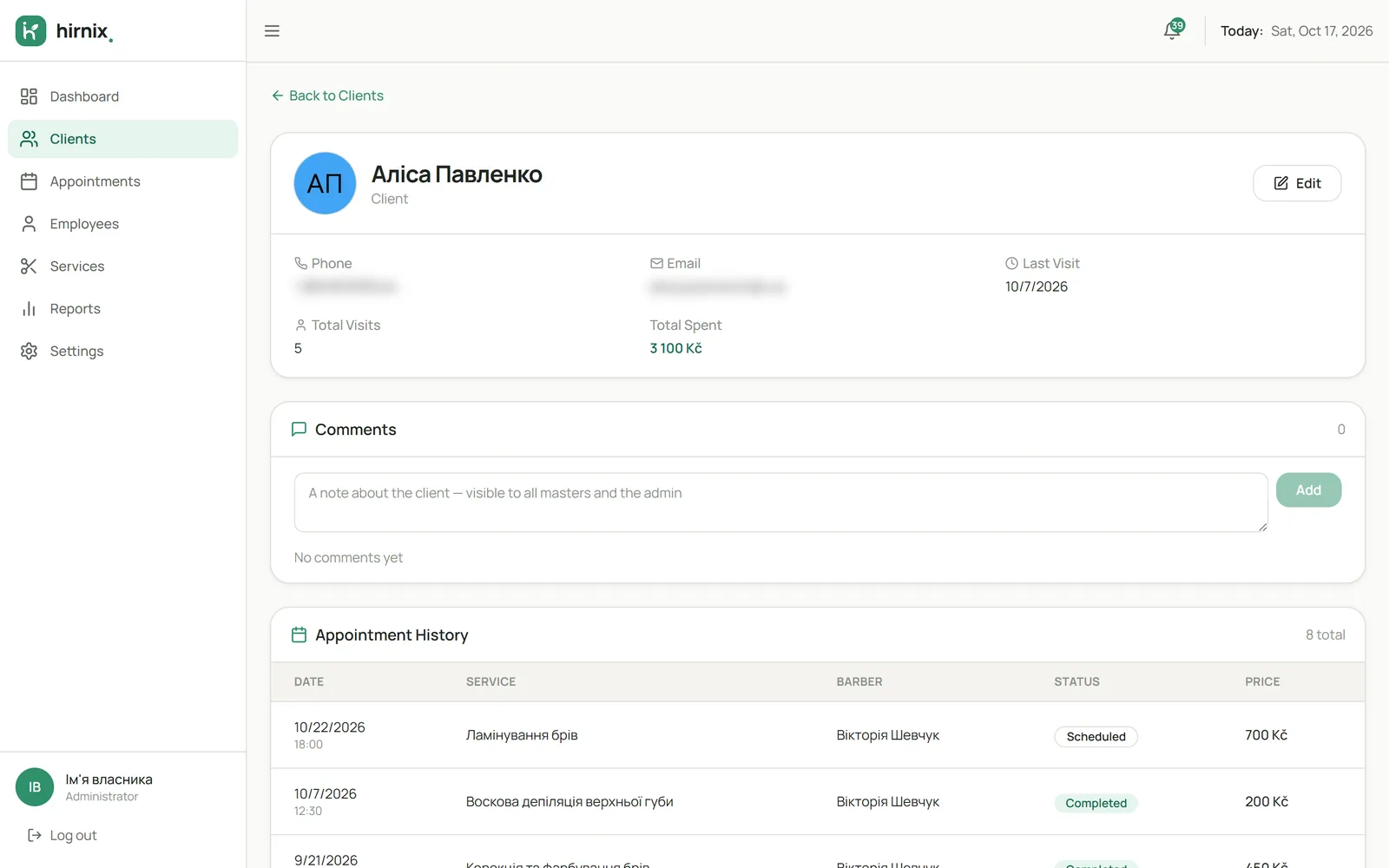Click the 10/22/2026 appointment date

(x=330, y=727)
